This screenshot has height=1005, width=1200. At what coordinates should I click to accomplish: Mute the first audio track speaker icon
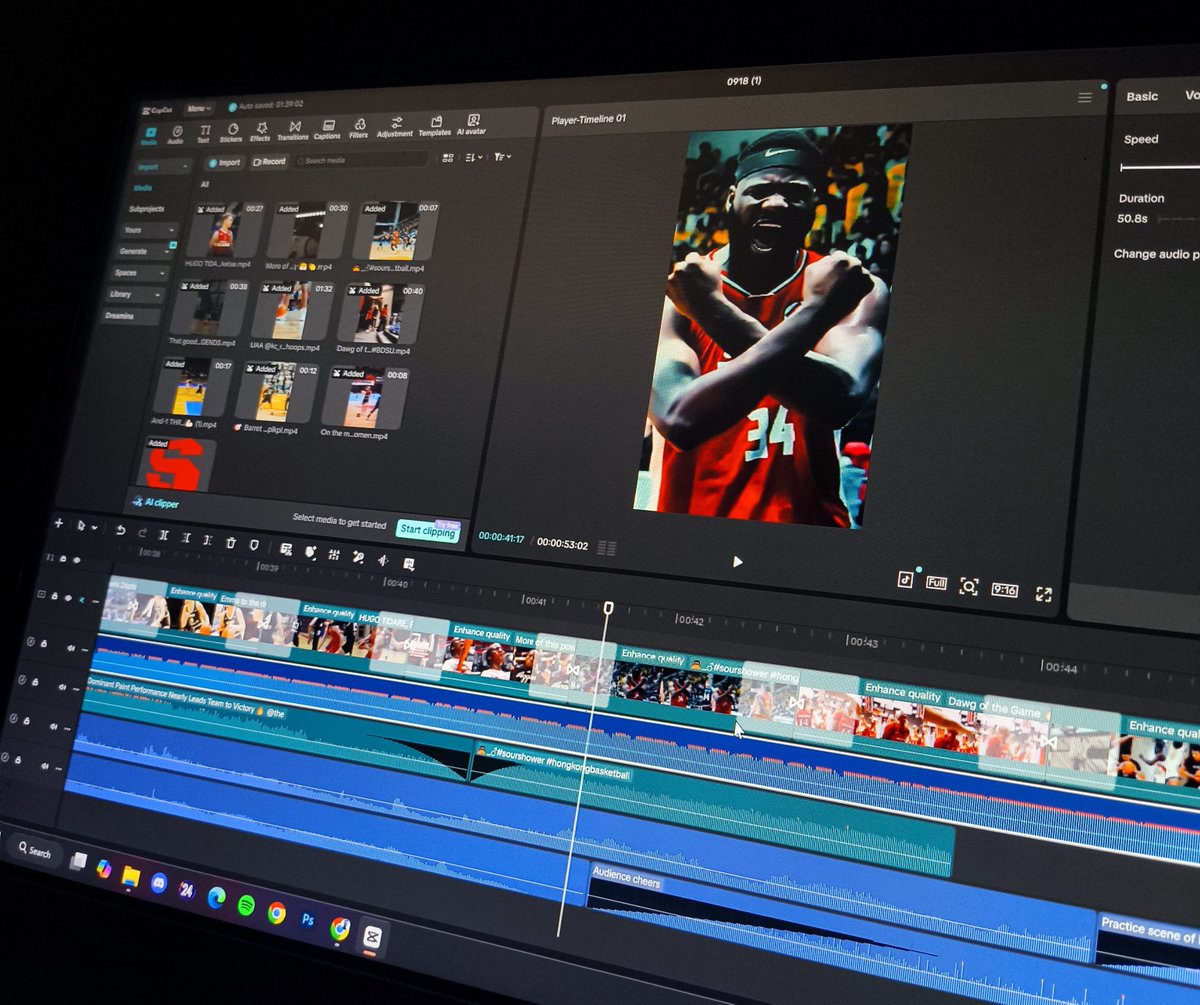71,648
